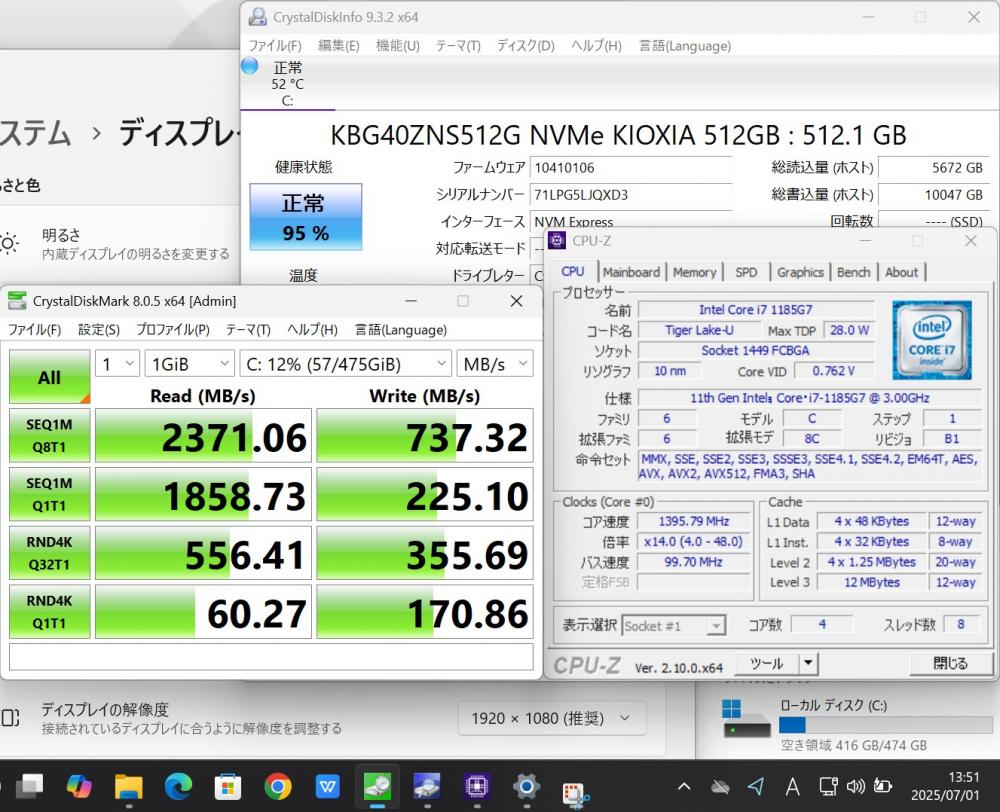Click the blue health status circle for disk C:

point(249,66)
